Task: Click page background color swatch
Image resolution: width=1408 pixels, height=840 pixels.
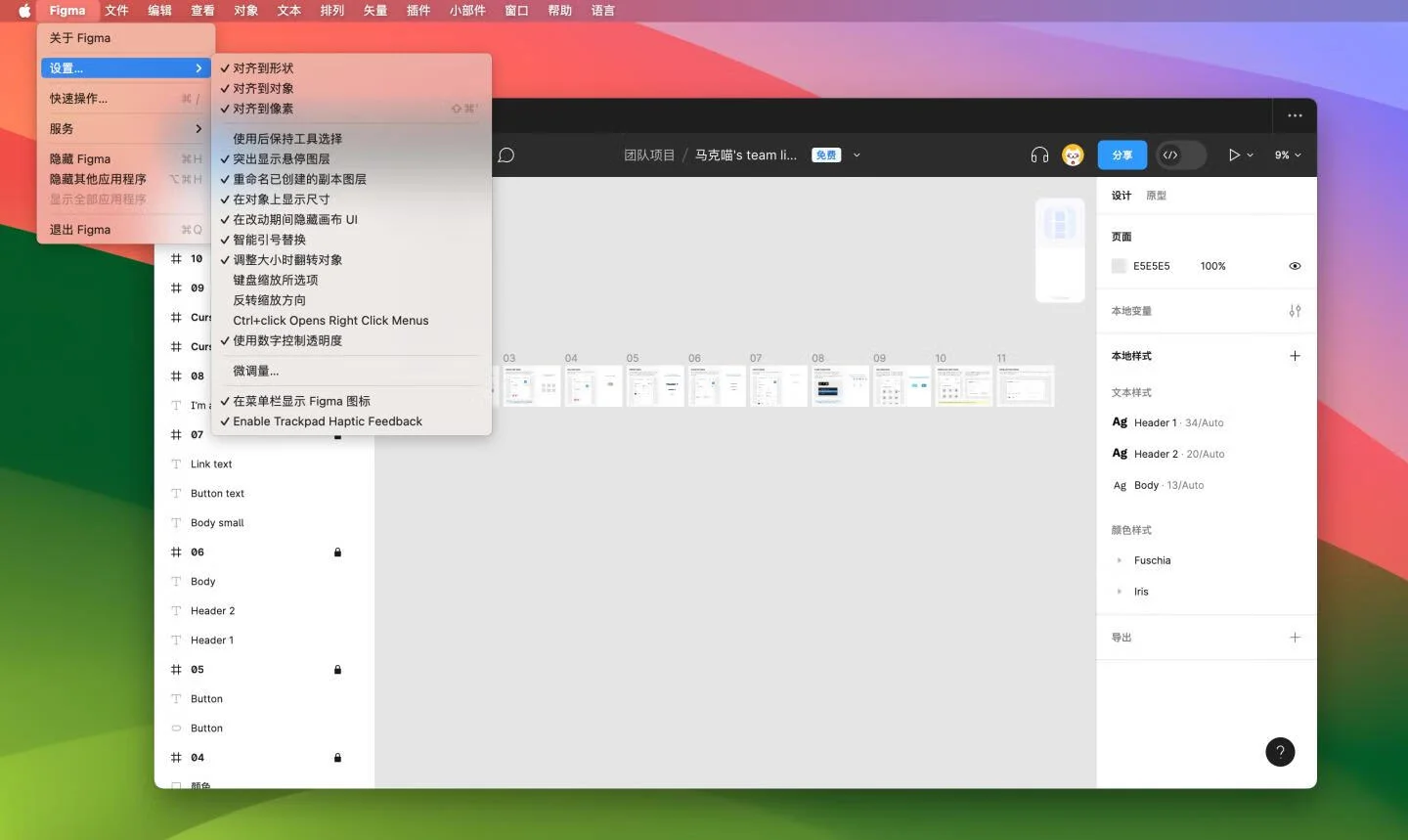Action: click(x=1120, y=266)
